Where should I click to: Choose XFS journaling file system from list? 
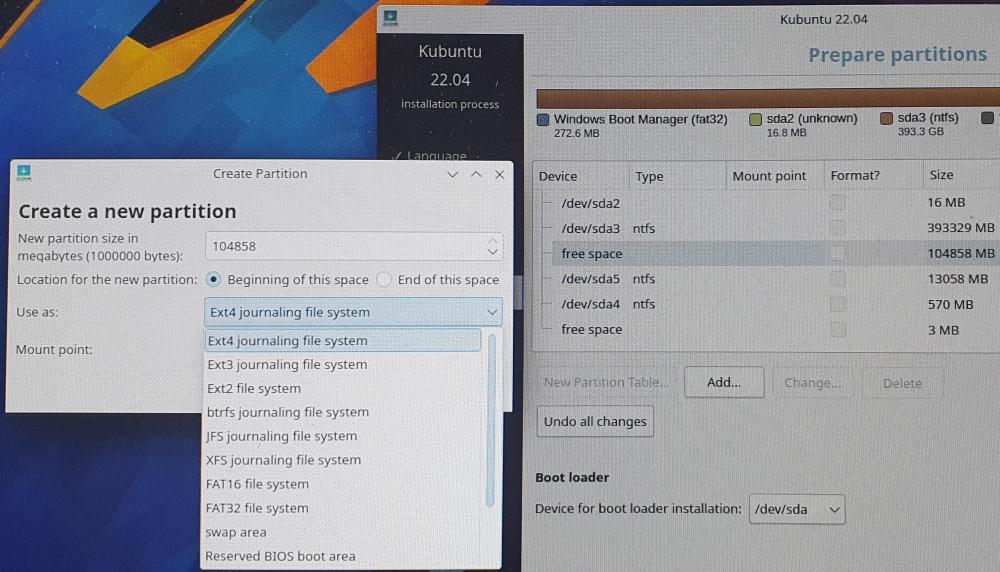343,460
